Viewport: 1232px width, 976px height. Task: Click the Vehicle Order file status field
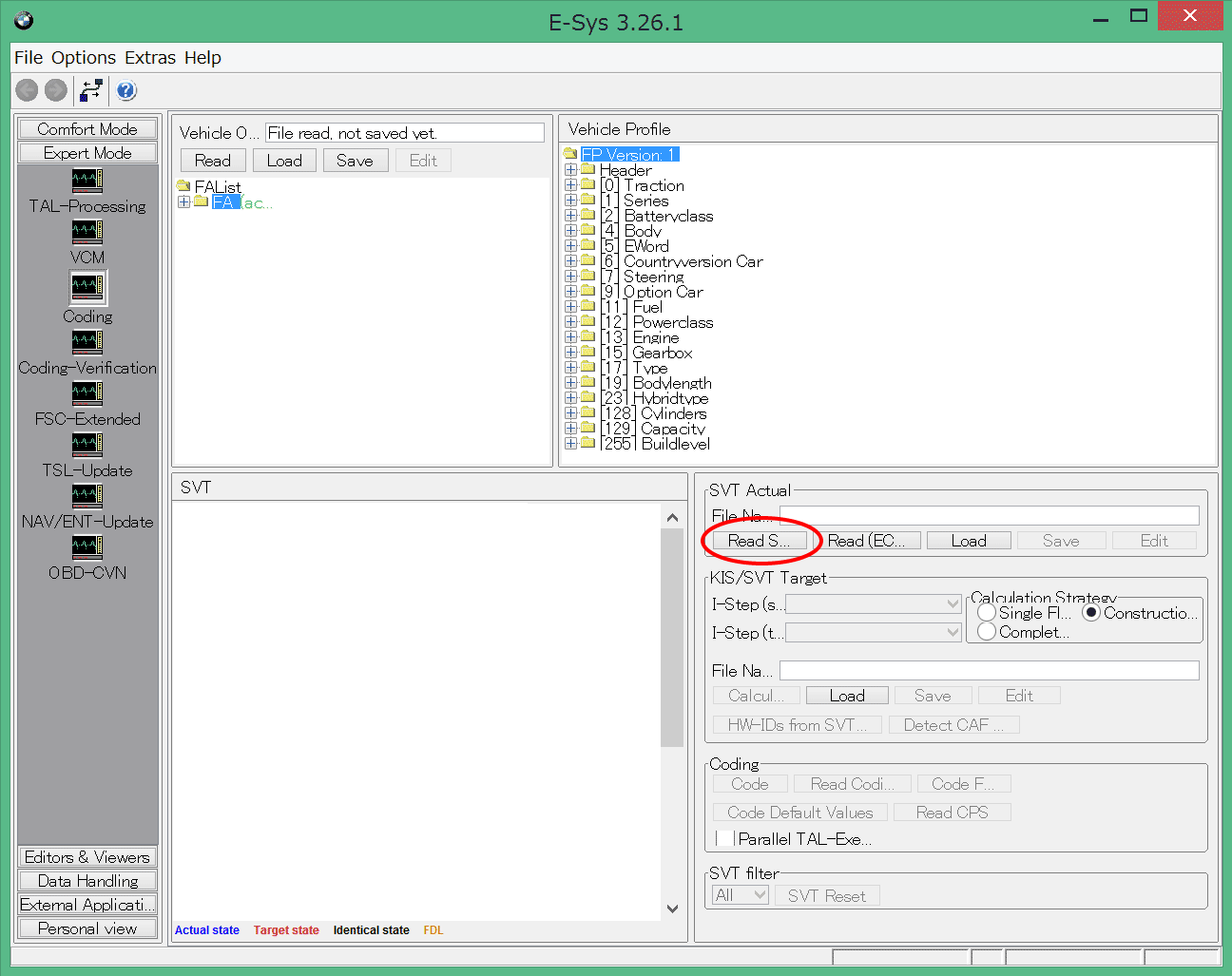coord(405,133)
